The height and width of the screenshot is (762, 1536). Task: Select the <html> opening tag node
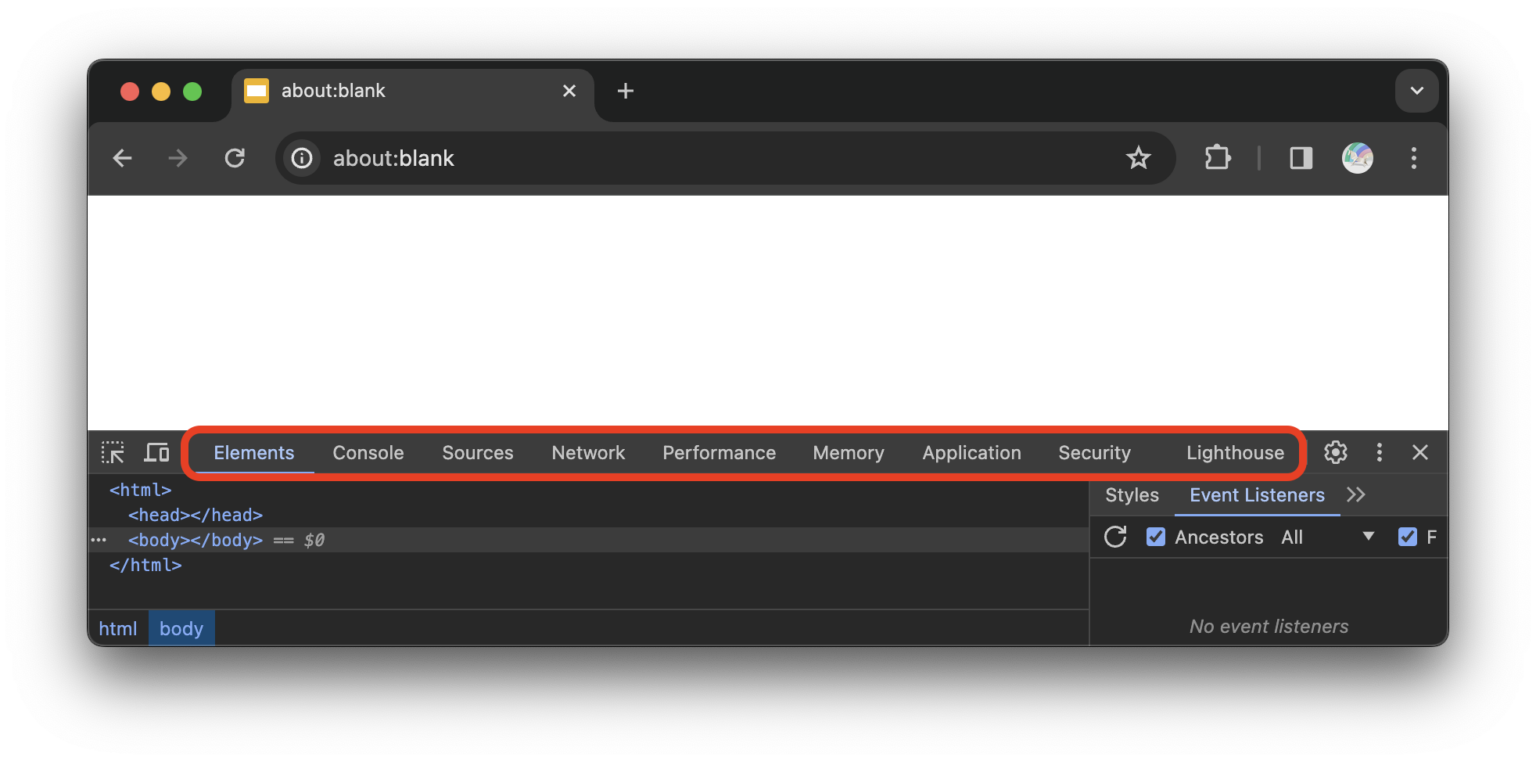[140, 490]
